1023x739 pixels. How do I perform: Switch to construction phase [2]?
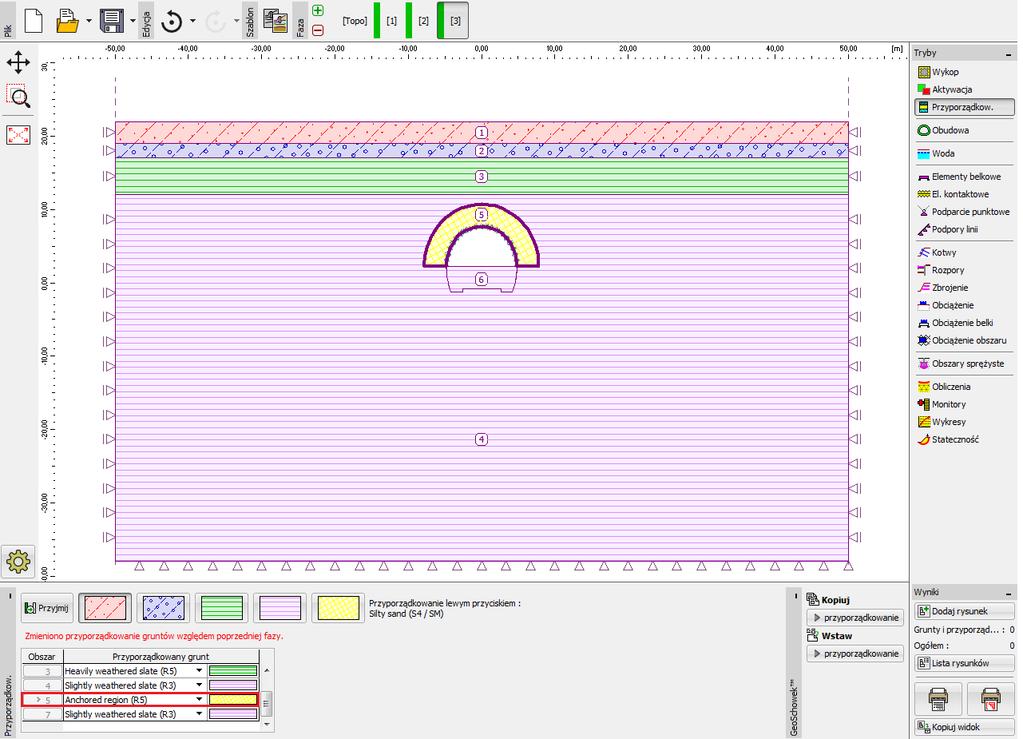click(x=423, y=21)
